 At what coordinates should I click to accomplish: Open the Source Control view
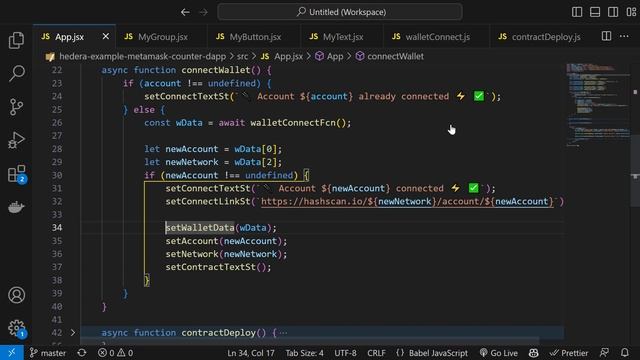tap(16, 107)
